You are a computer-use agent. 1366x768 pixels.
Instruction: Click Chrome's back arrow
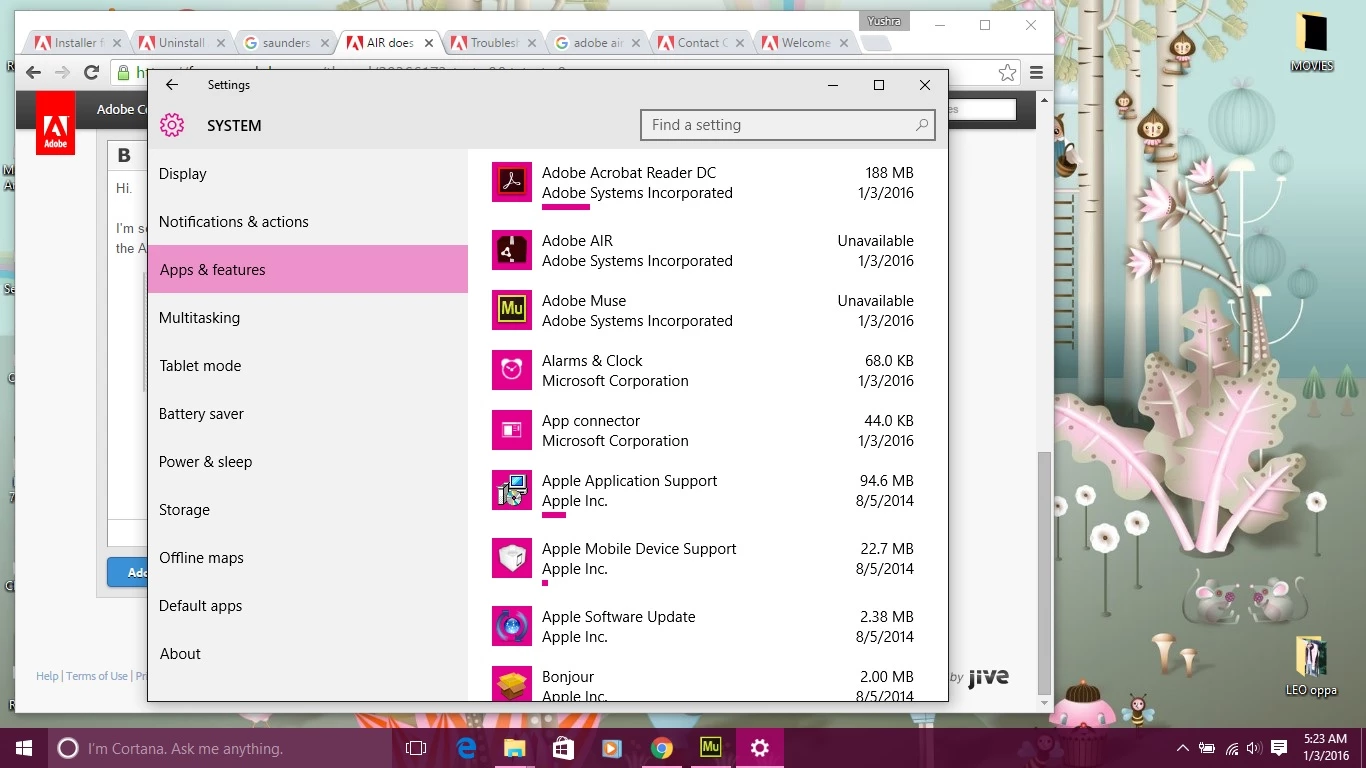33,72
